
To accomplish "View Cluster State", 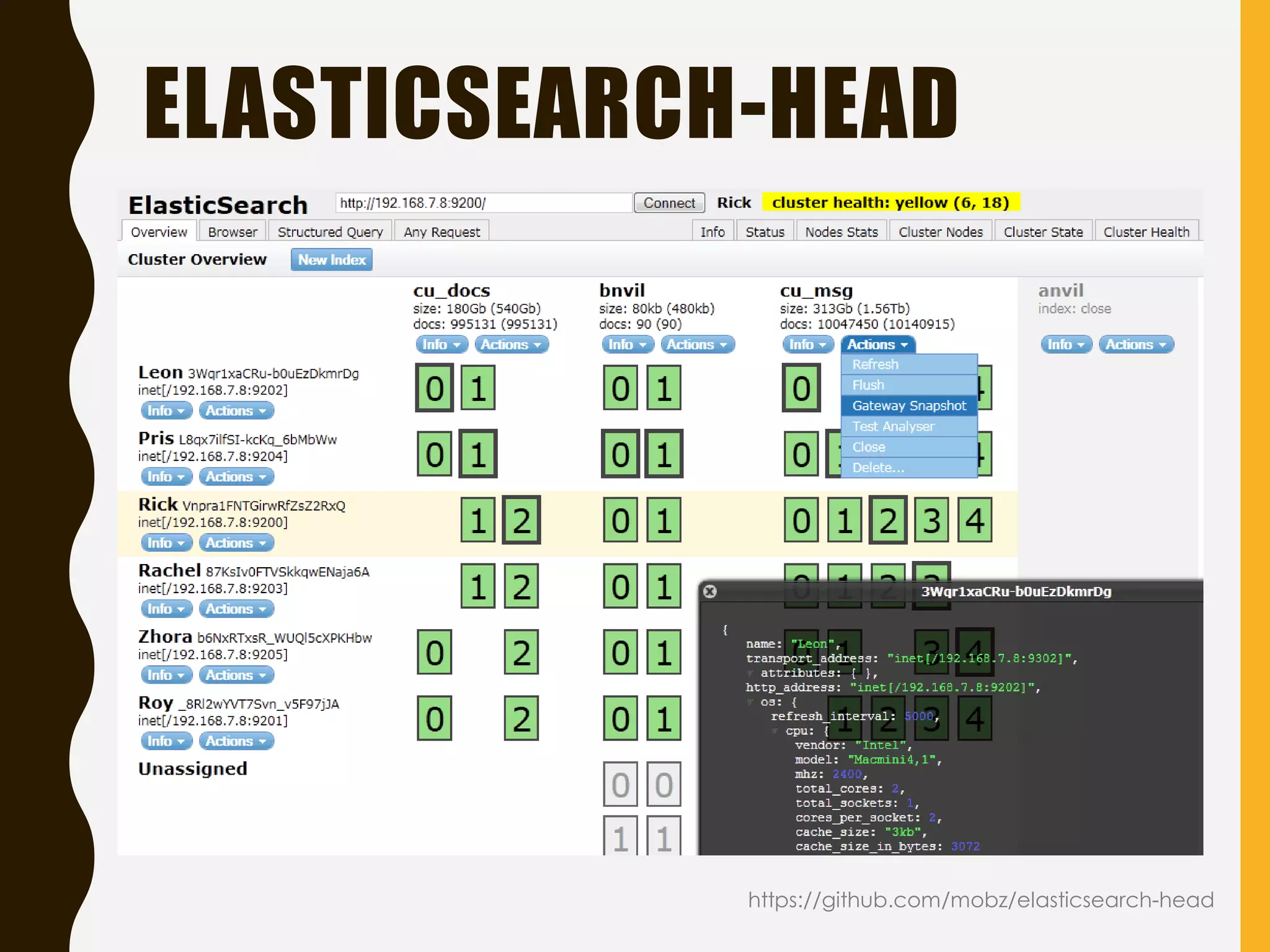I will (x=1043, y=232).
